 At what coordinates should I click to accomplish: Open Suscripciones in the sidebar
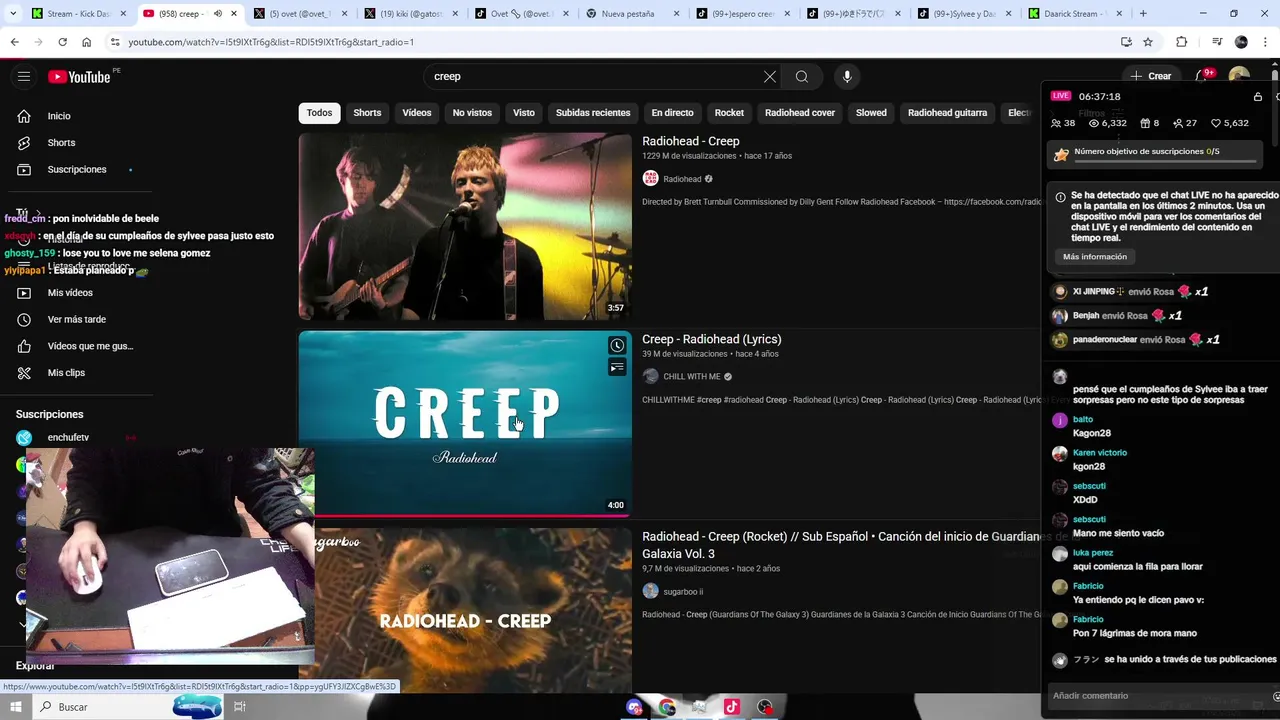click(x=76, y=169)
